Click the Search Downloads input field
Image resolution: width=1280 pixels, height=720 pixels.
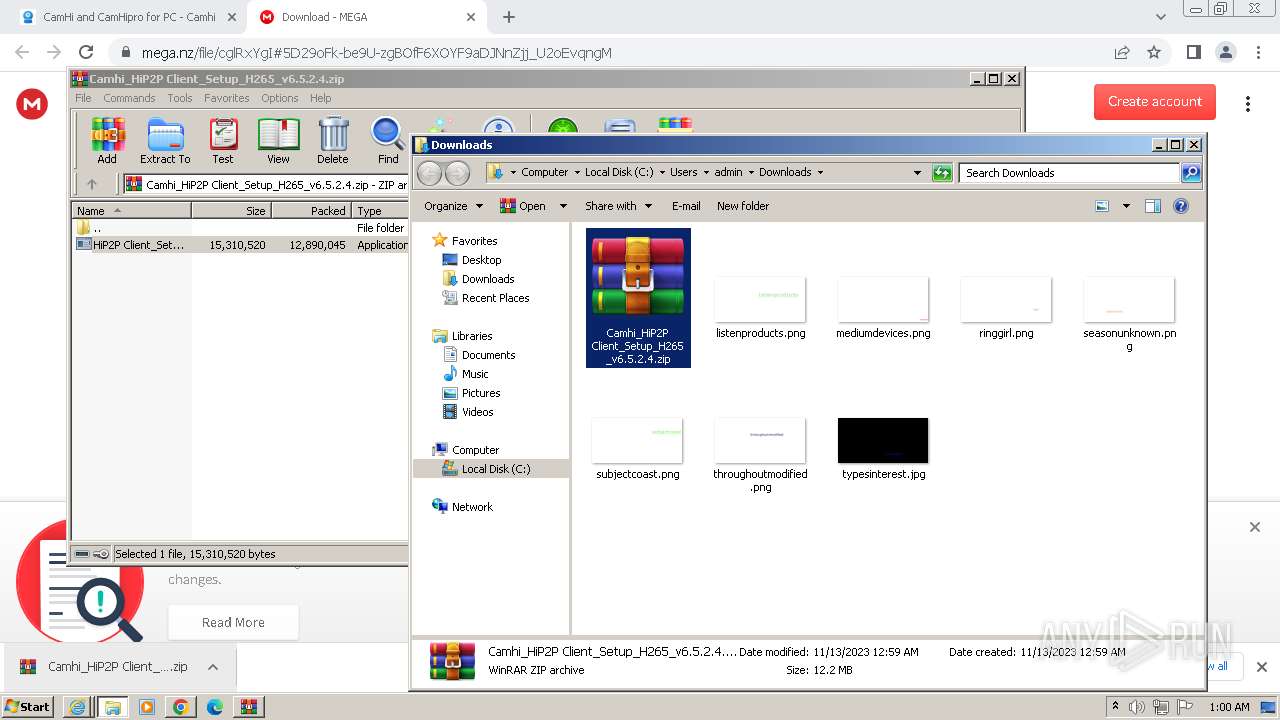tap(1068, 173)
